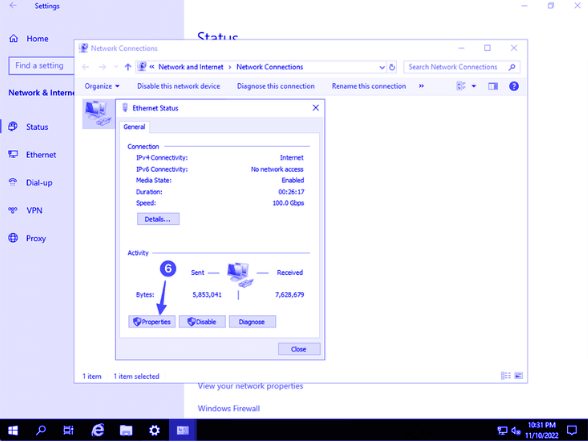588x442 pixels.
Task: Click the search magnifier in Network Connections
Action: tap(512, 67)
